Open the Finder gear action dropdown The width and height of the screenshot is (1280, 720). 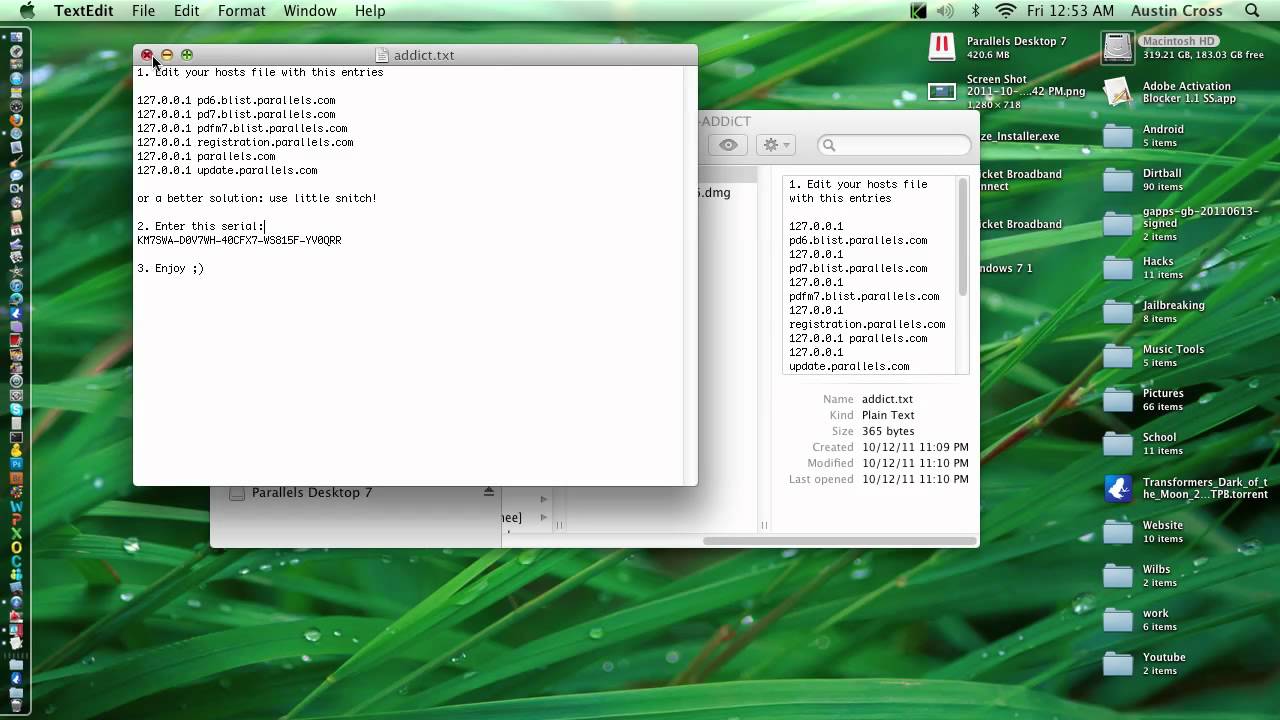click(x=776, y=145)
